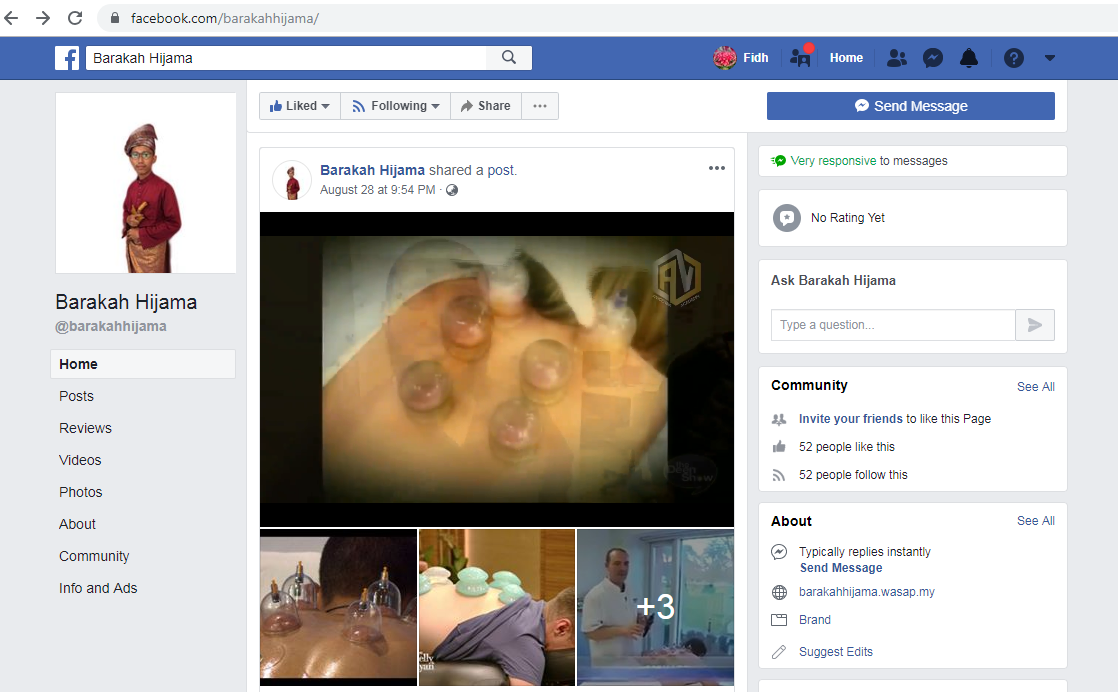This screenshot has height=692, width=1118.
Task: Click Typically replies instantly text
Action: click(x=864, y=552)
